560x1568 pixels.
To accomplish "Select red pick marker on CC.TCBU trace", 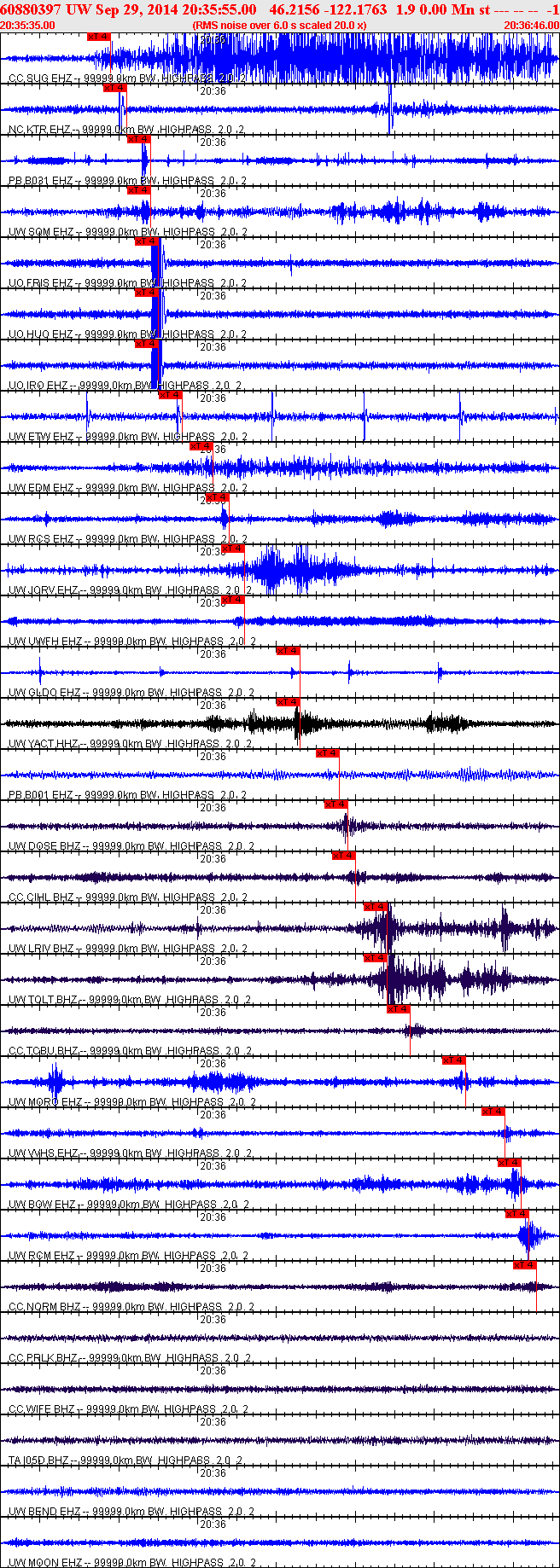I will pos(398,1009).
